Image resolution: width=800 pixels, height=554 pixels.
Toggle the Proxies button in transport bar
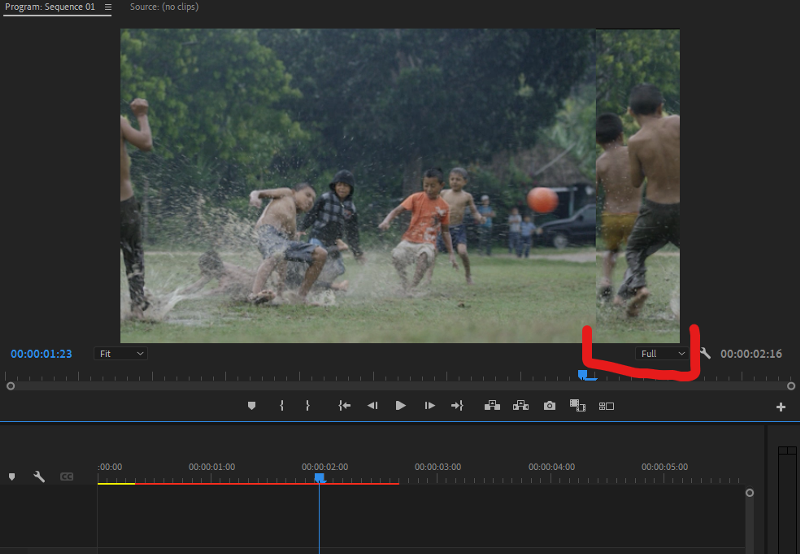point(606,406)
